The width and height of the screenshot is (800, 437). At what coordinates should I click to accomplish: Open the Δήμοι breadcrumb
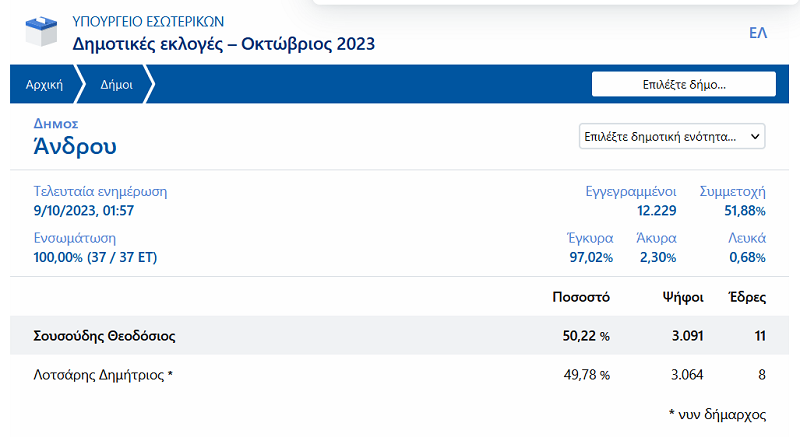pos(117,85)
